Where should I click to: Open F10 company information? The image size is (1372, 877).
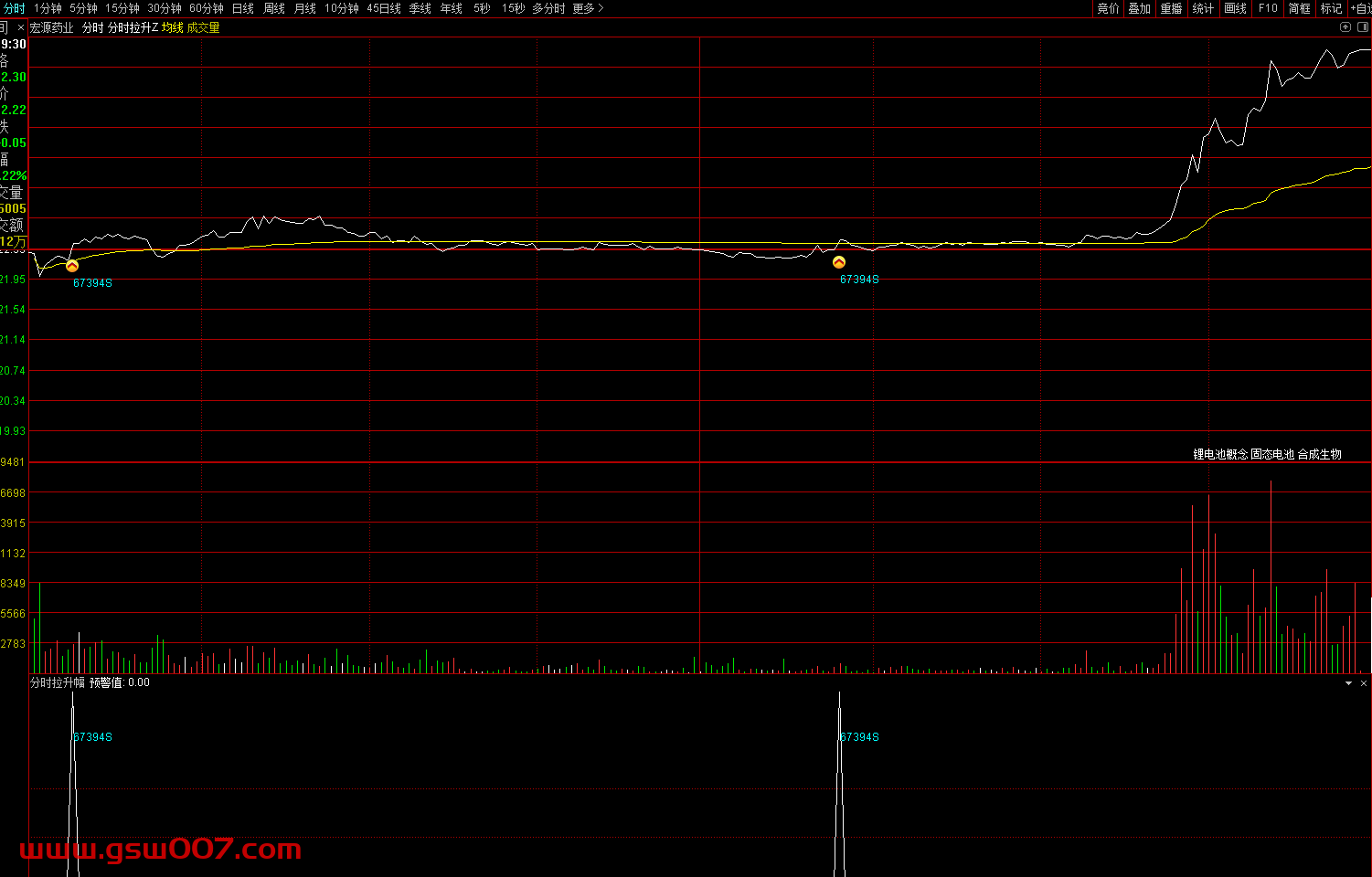point(1268,8)
